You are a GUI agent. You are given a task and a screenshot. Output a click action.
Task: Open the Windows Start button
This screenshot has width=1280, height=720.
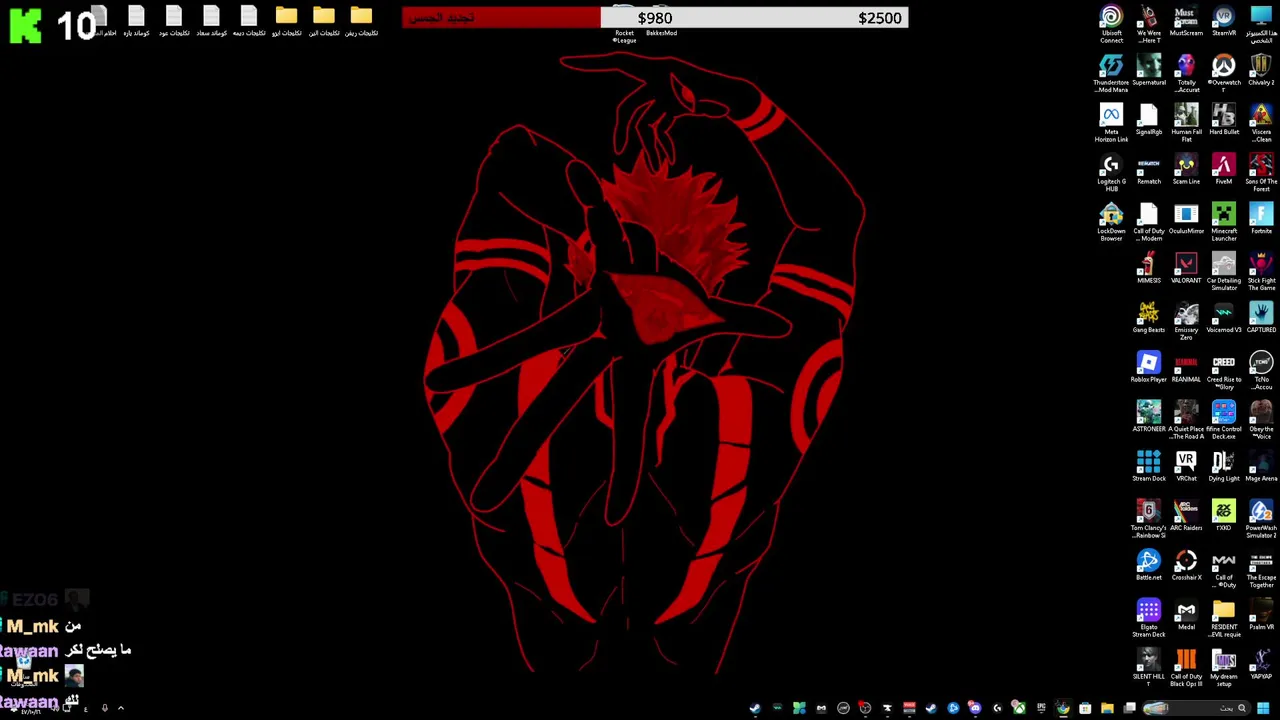pos(1263,708)
